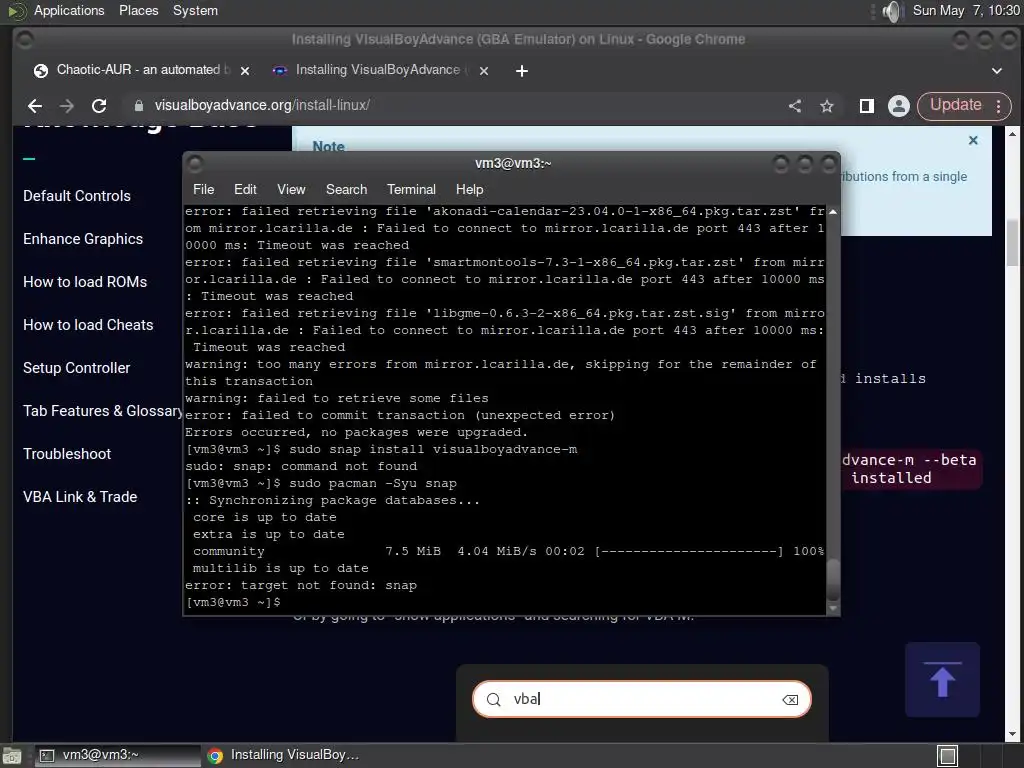This screenshot has width=1024, height=768.
Task: Open Tab Features & Glossary link
Action: click(x=103, y=411)
